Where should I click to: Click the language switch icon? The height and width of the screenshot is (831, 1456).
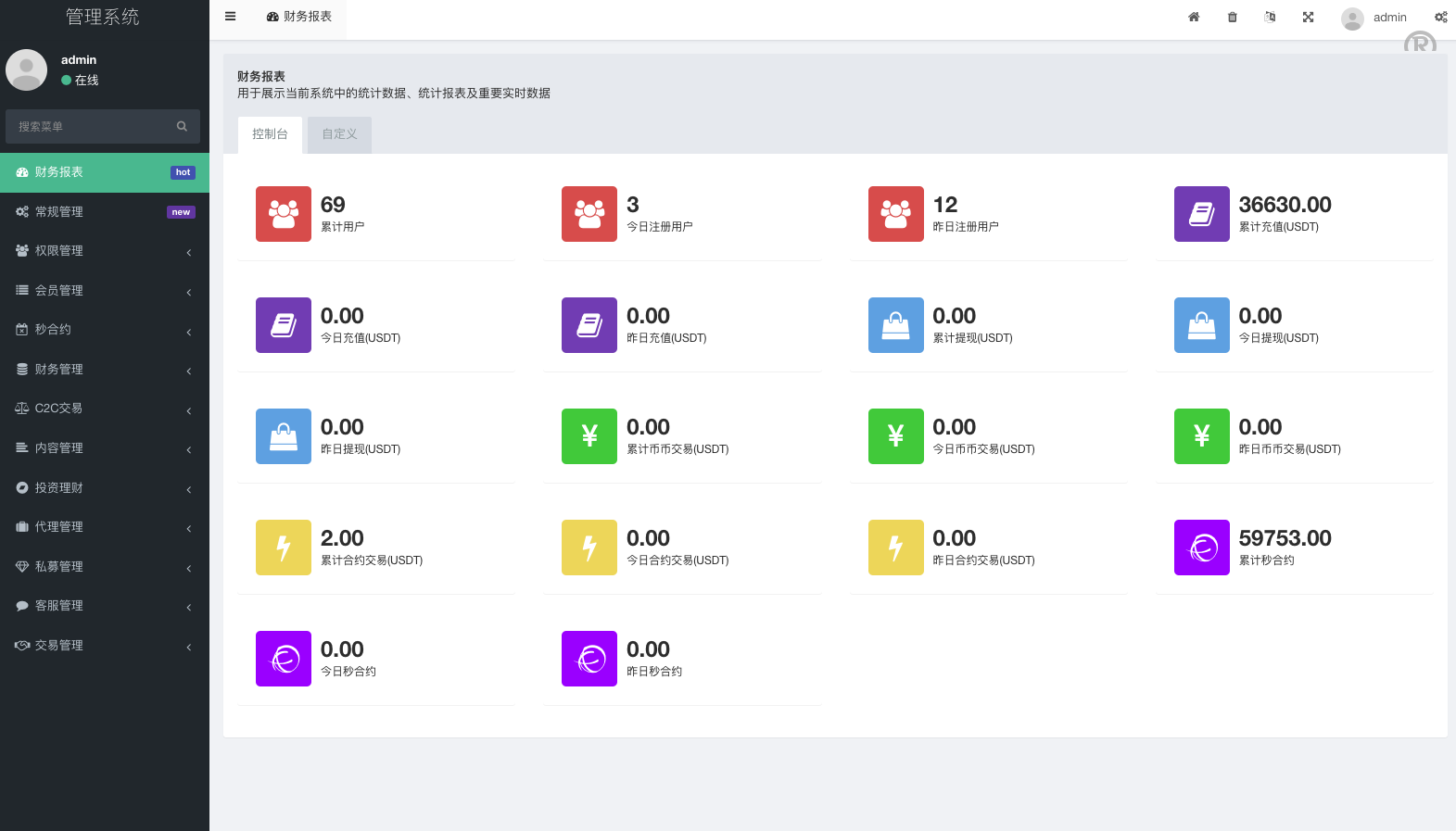tap(1270, 18)
